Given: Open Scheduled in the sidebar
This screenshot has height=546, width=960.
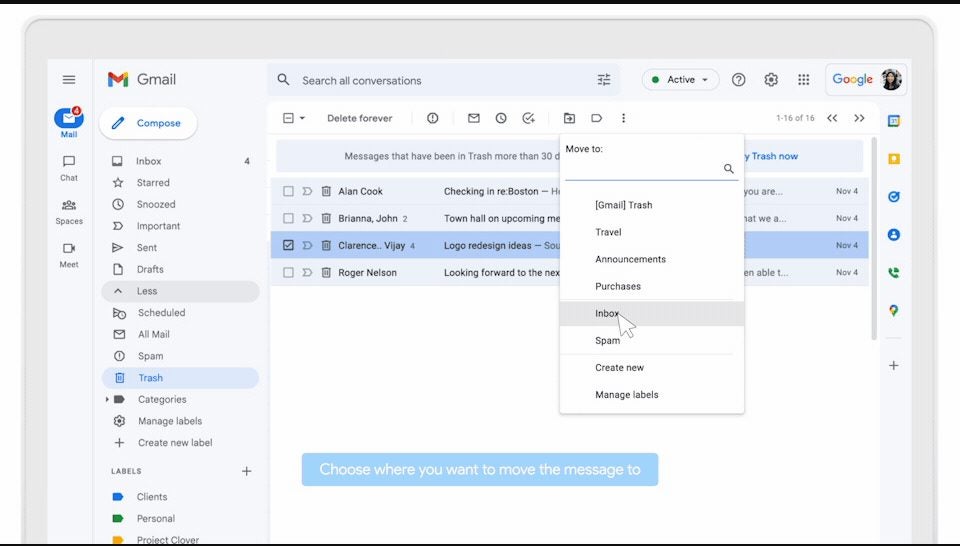Looking at the screenshot, I should coord(181,313).
